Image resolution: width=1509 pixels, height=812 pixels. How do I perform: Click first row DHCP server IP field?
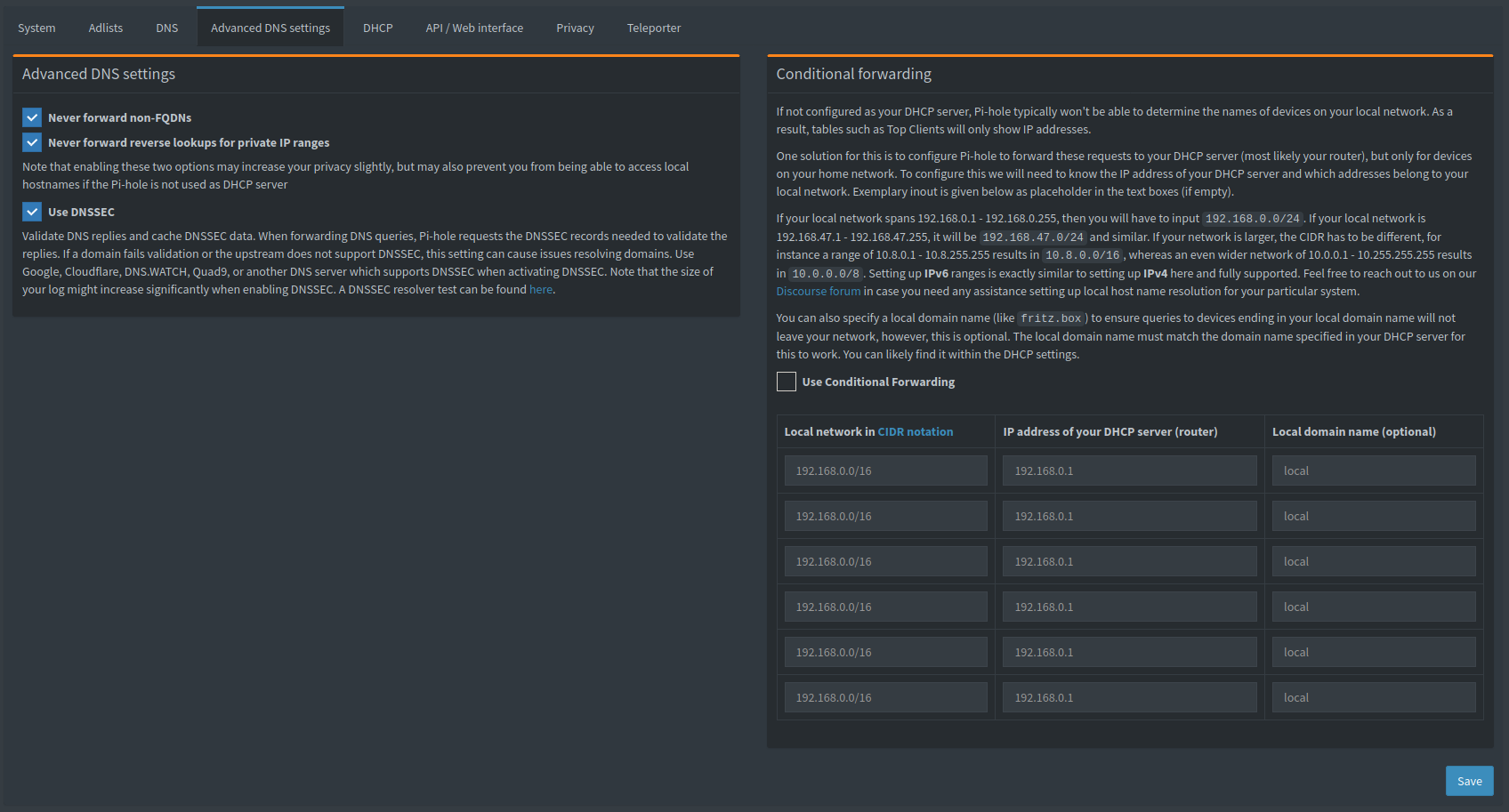tap(1129, 470)
